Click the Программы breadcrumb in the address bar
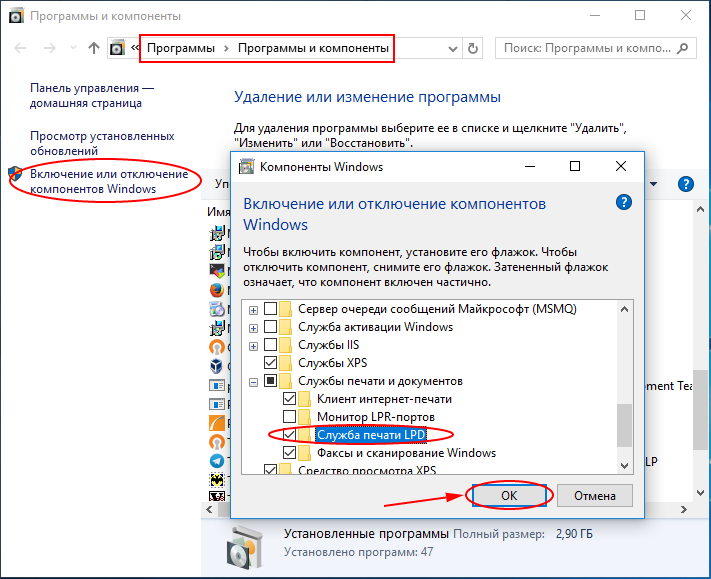The width and height of the screenshot is (711, 579). click(181, 48)
